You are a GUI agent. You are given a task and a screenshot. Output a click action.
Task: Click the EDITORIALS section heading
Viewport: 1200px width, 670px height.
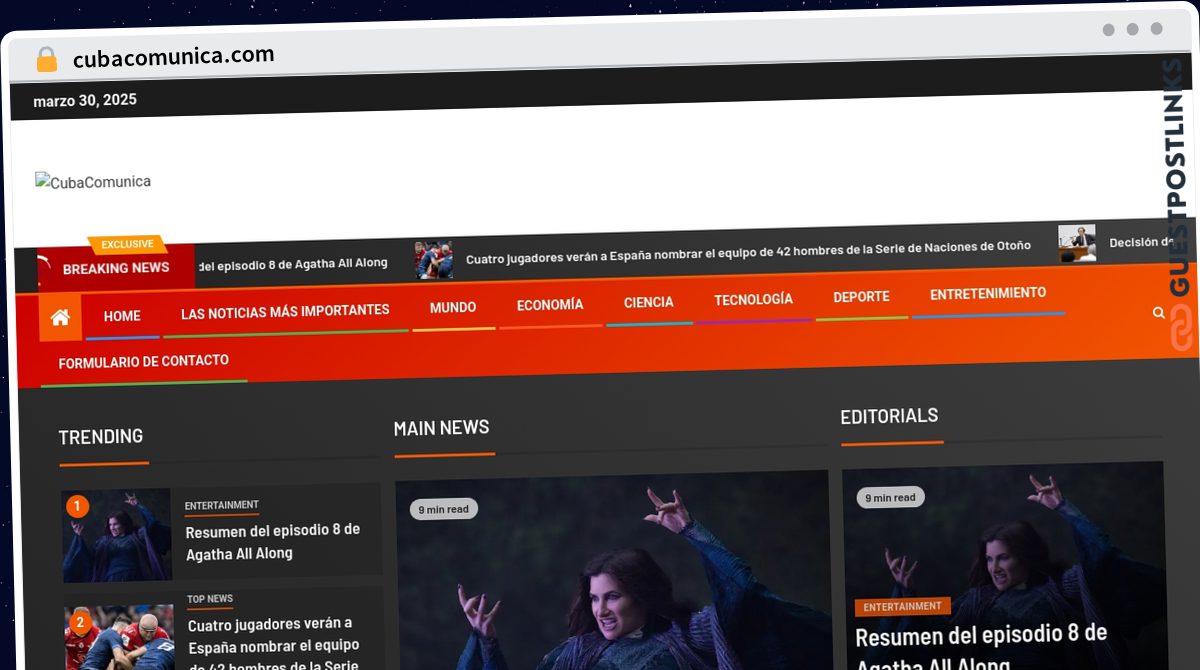889,416
